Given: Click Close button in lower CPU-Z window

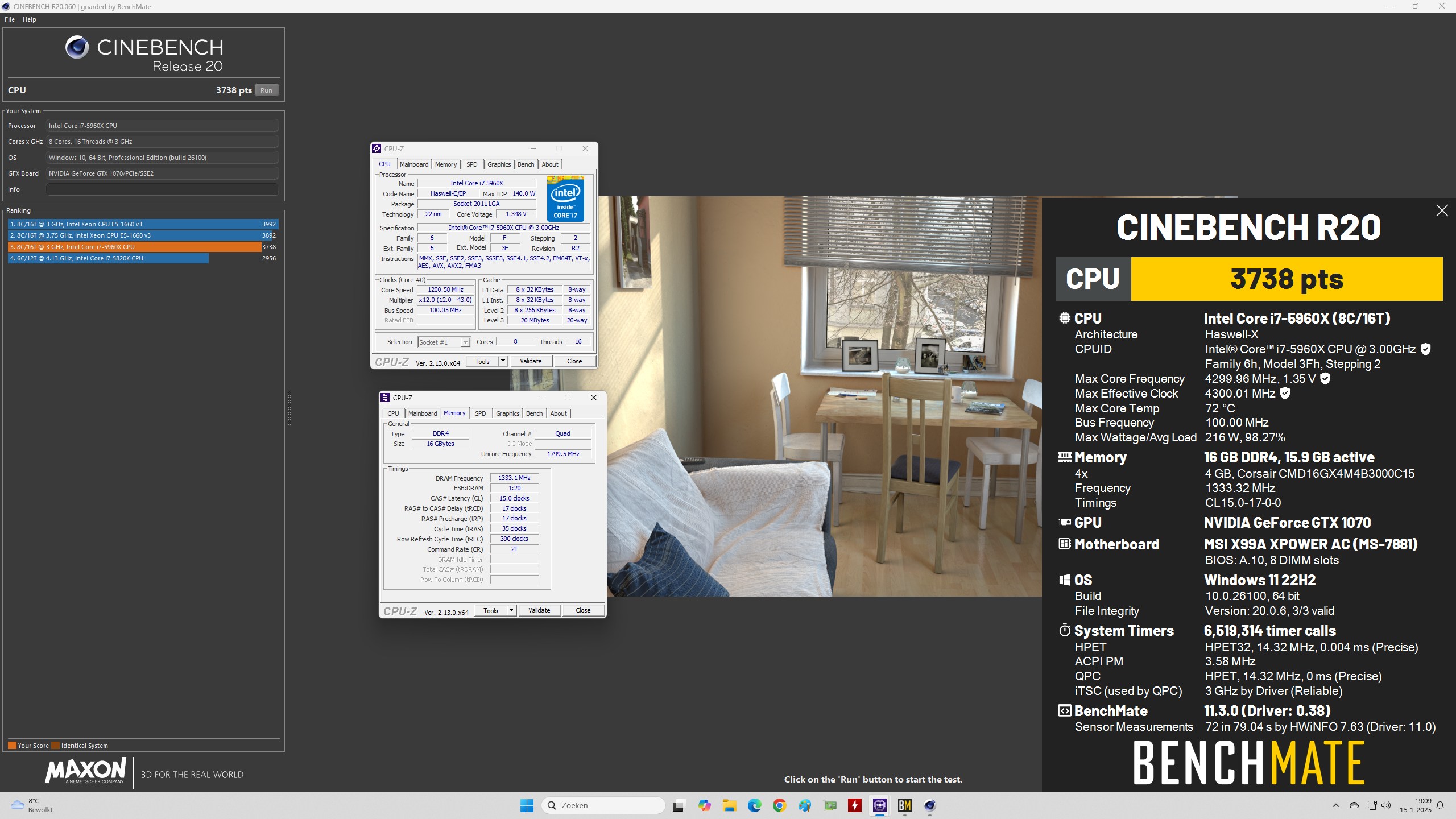Looking at the screenshot, I should [583, 610].
